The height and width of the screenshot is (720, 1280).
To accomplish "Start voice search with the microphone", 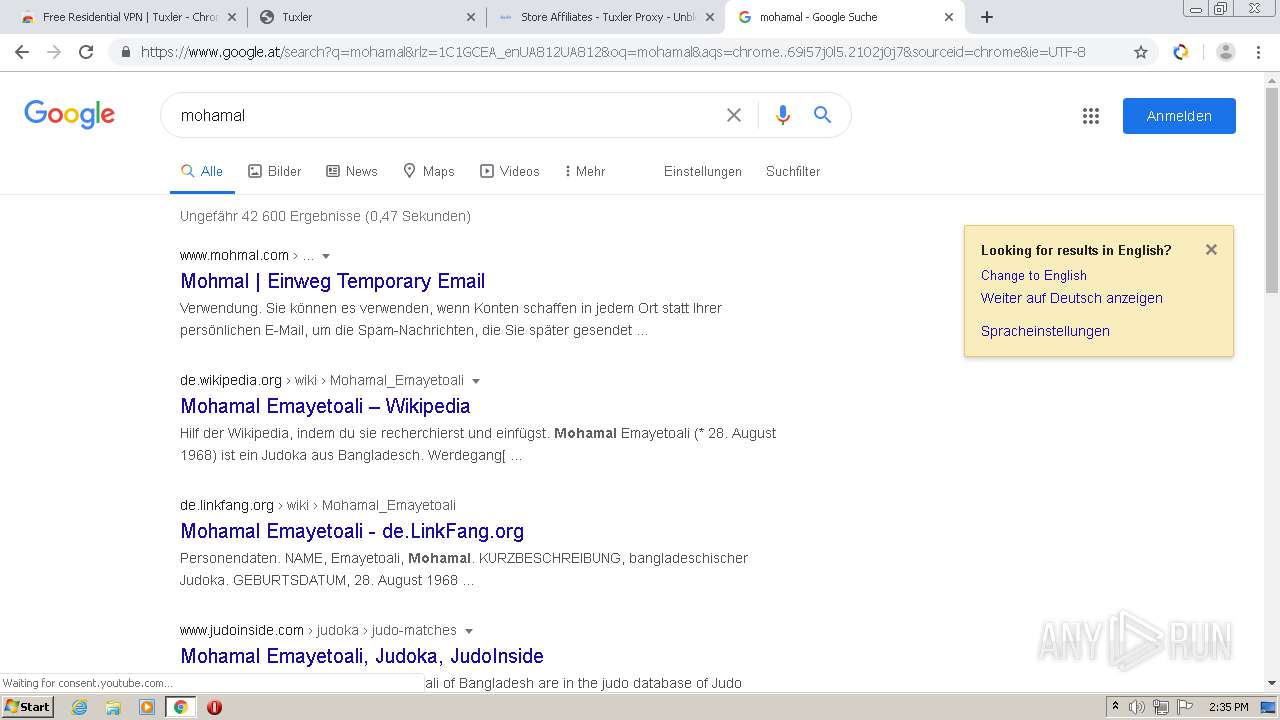I will 783,115.
